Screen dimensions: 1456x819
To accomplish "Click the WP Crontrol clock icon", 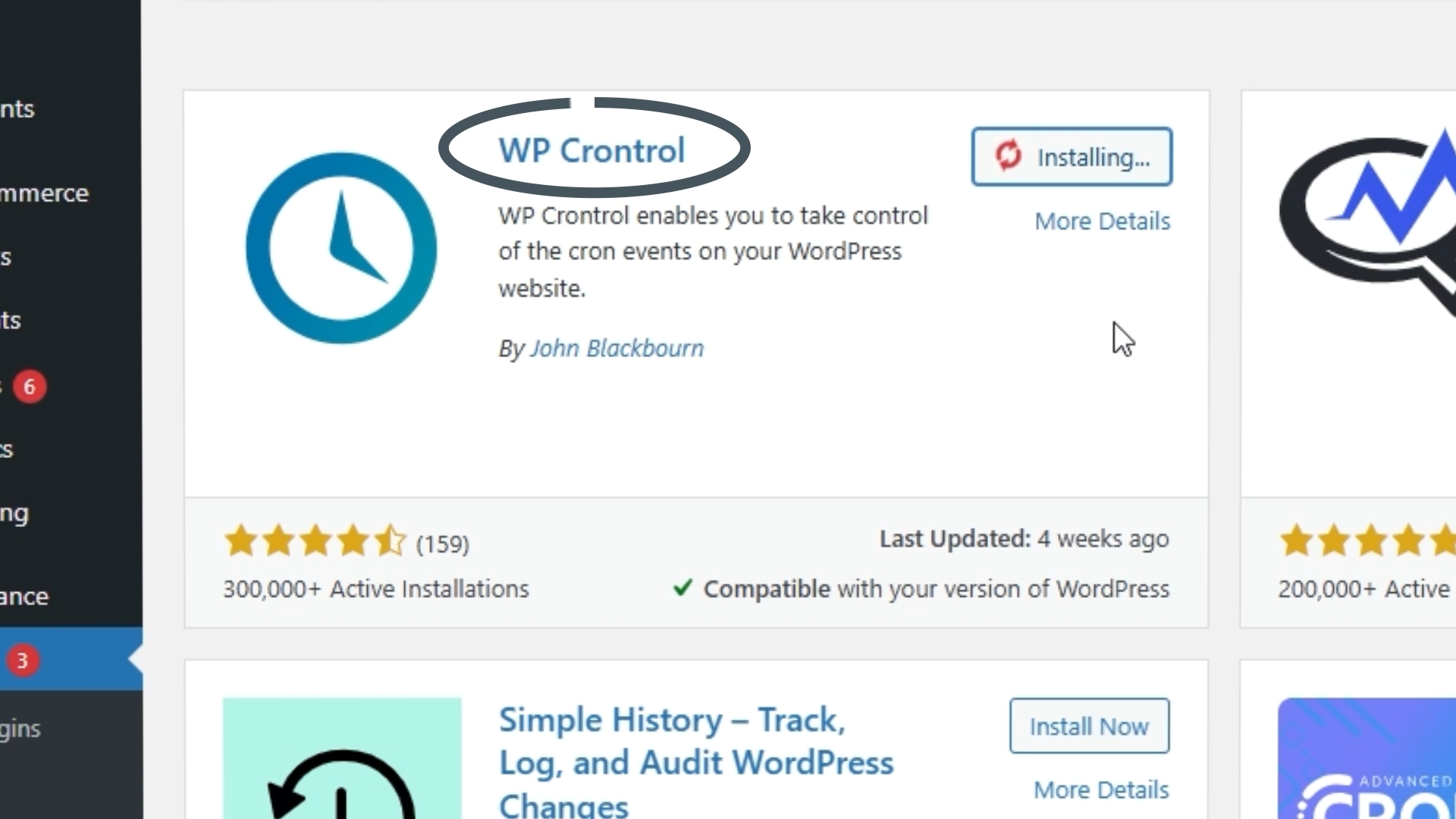I will 341,248.
